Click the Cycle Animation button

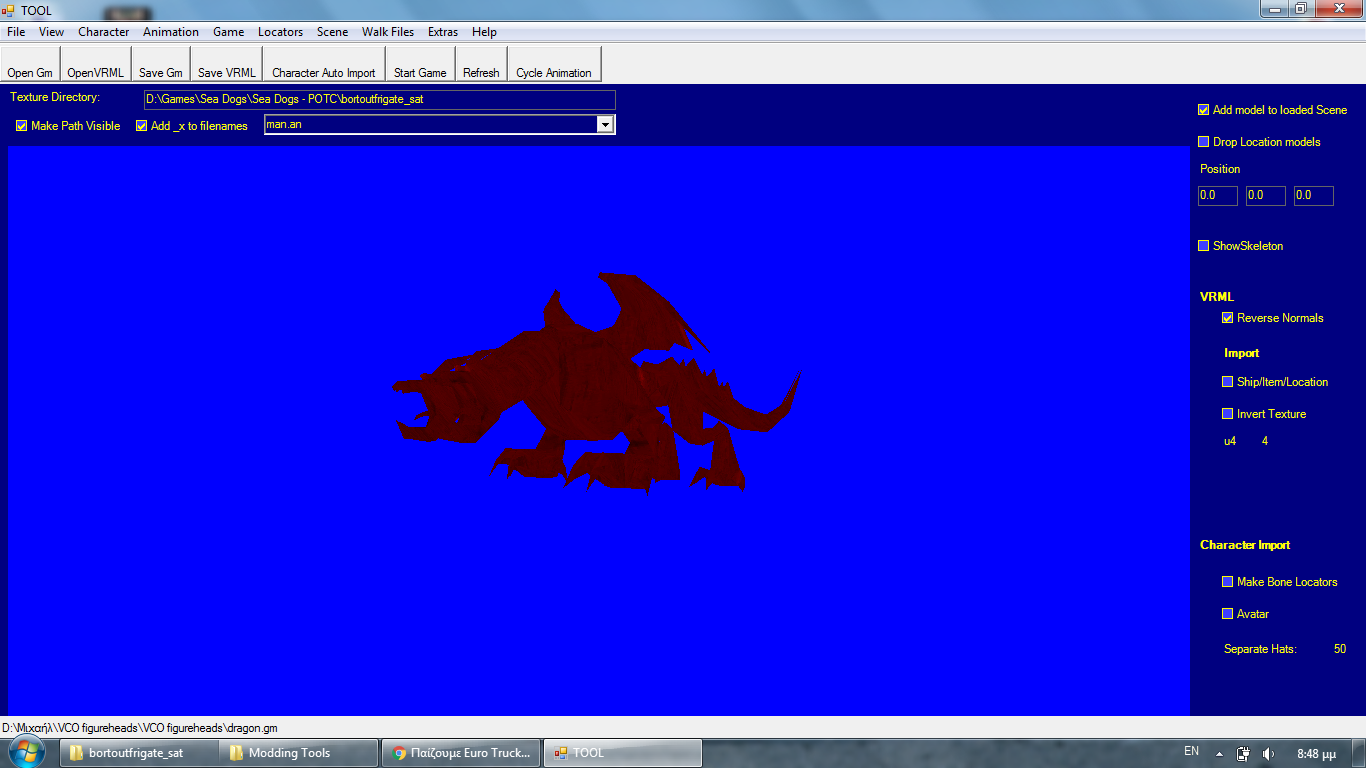coord(554,64)
